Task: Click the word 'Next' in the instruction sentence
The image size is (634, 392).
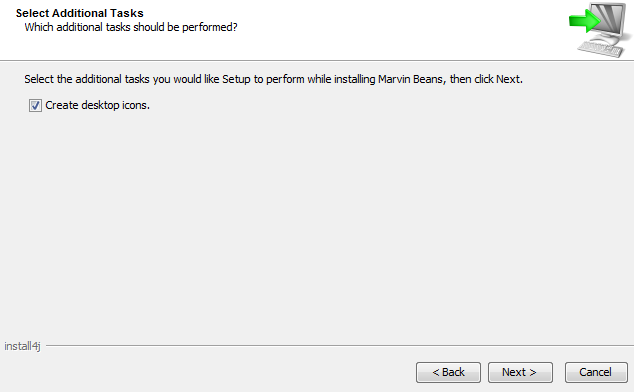Action: pyautogui.click(x=508, y=79)
